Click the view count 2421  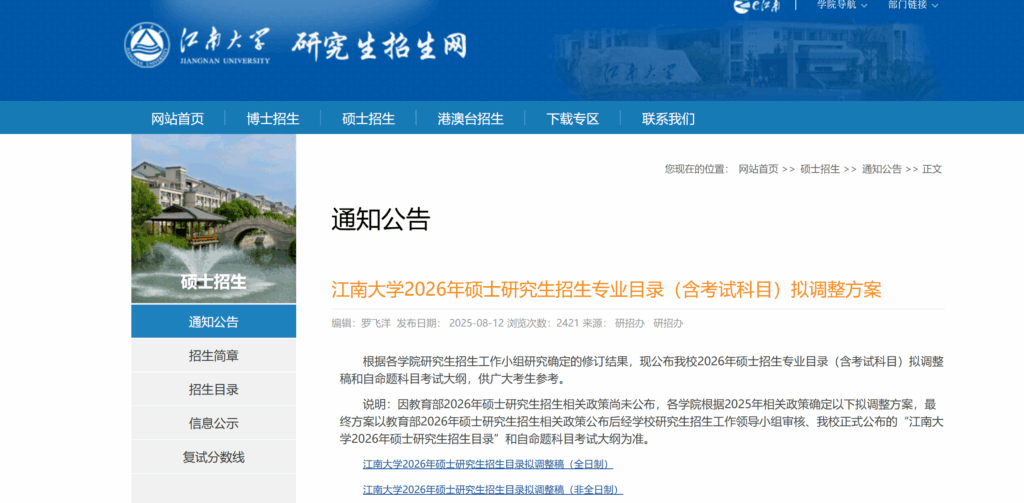(568, 323)
